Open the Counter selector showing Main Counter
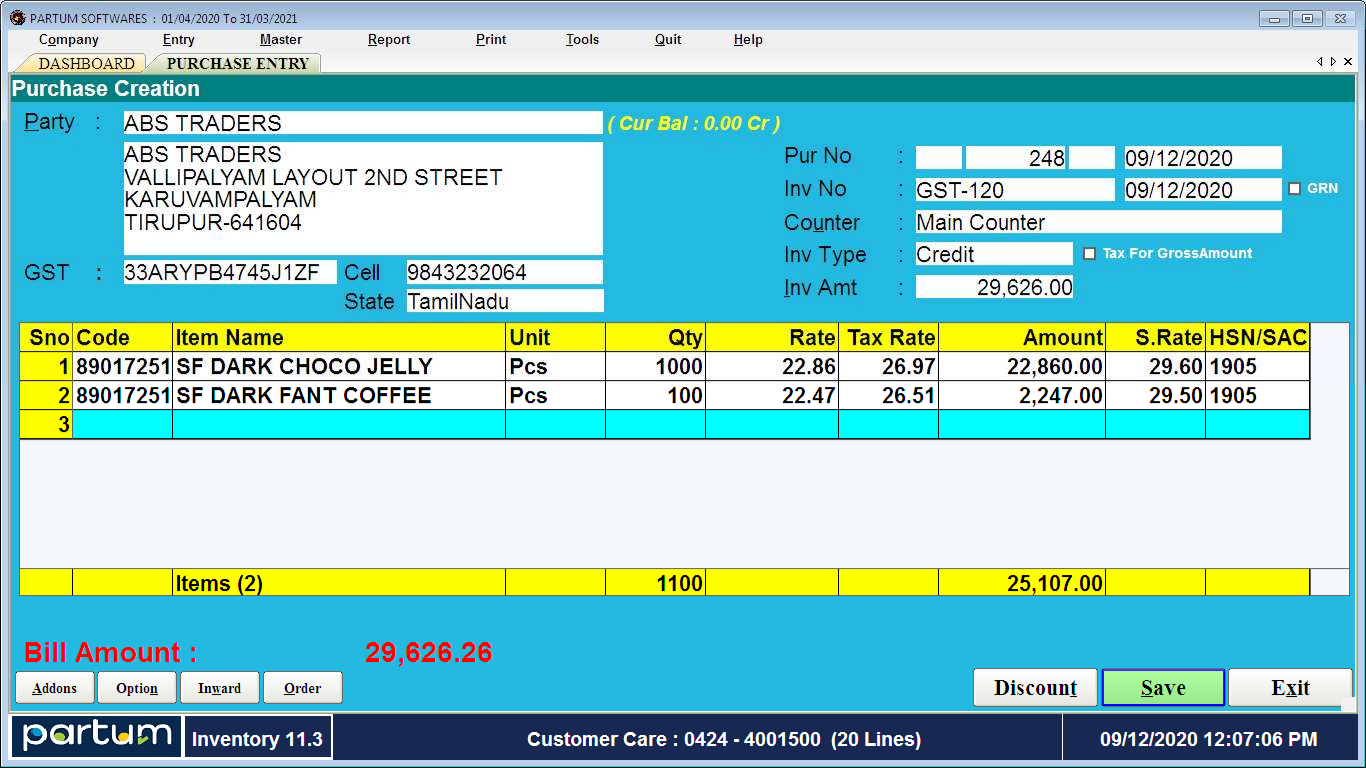The image size is (1366, 768). tap(1098, 222)
